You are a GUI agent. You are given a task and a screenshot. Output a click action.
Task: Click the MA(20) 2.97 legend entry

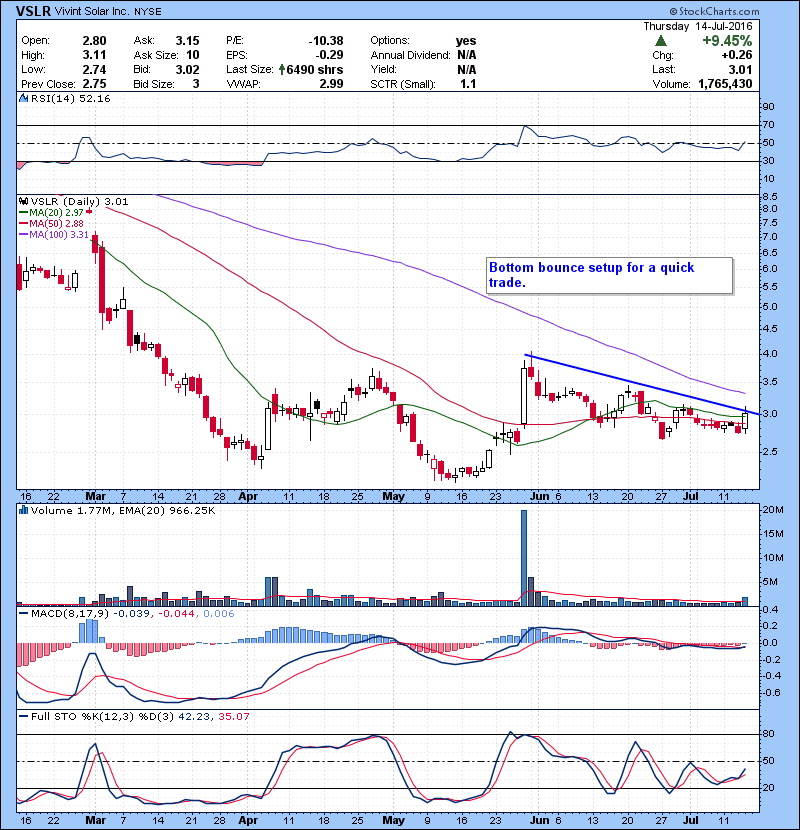tap(52, 212)
